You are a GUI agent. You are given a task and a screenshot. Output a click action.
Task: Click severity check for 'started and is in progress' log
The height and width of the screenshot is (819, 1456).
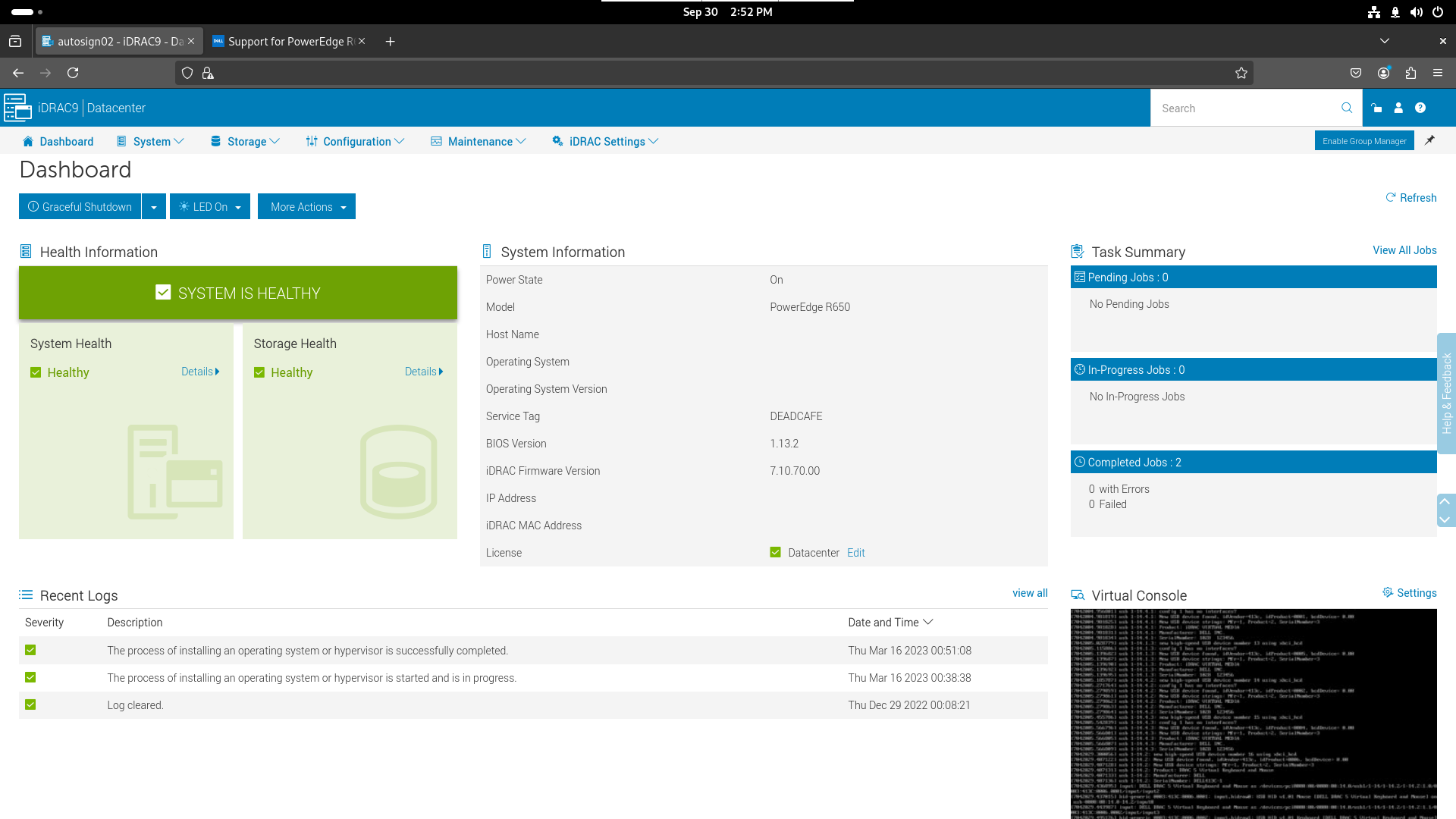click(30, 677)
